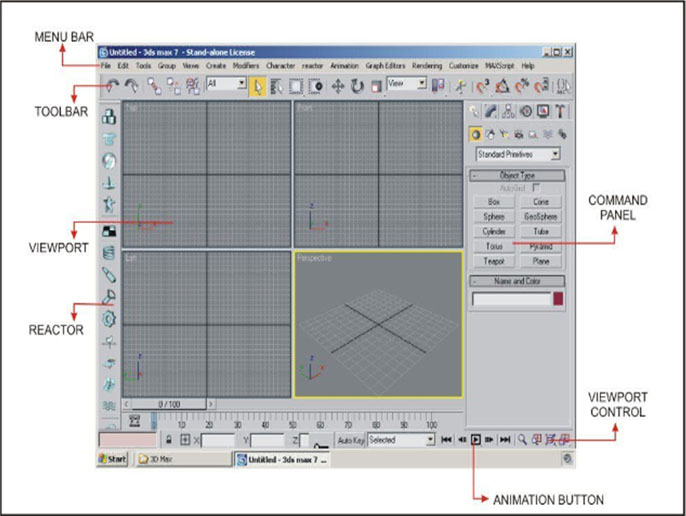Open the Rendering menu
The height and width of the screenshot is (516, 686).
pyautogui.click(x=427, y=66)
